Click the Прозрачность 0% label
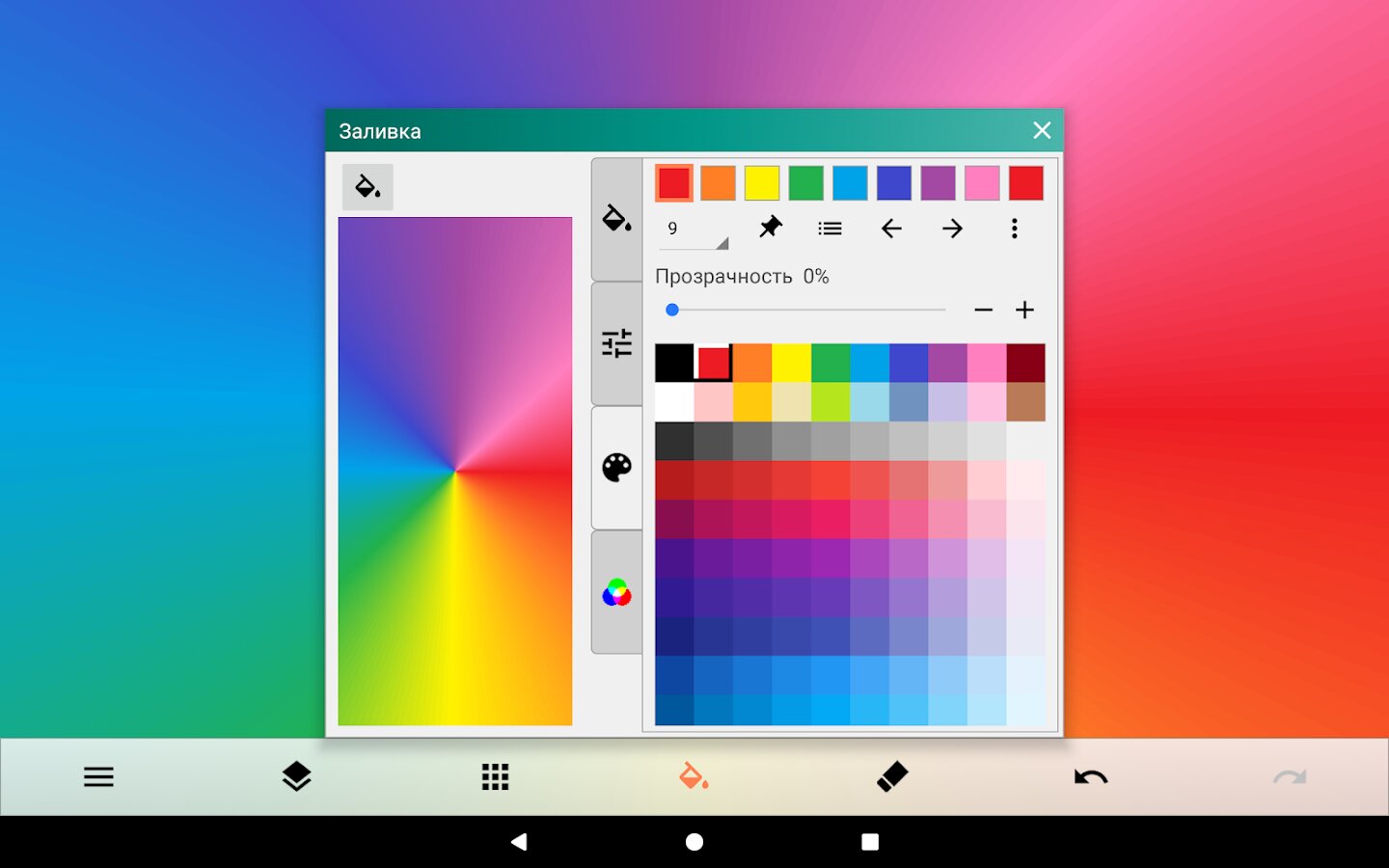Screen dimensions: 1389x868 click(x=742, y=277)
